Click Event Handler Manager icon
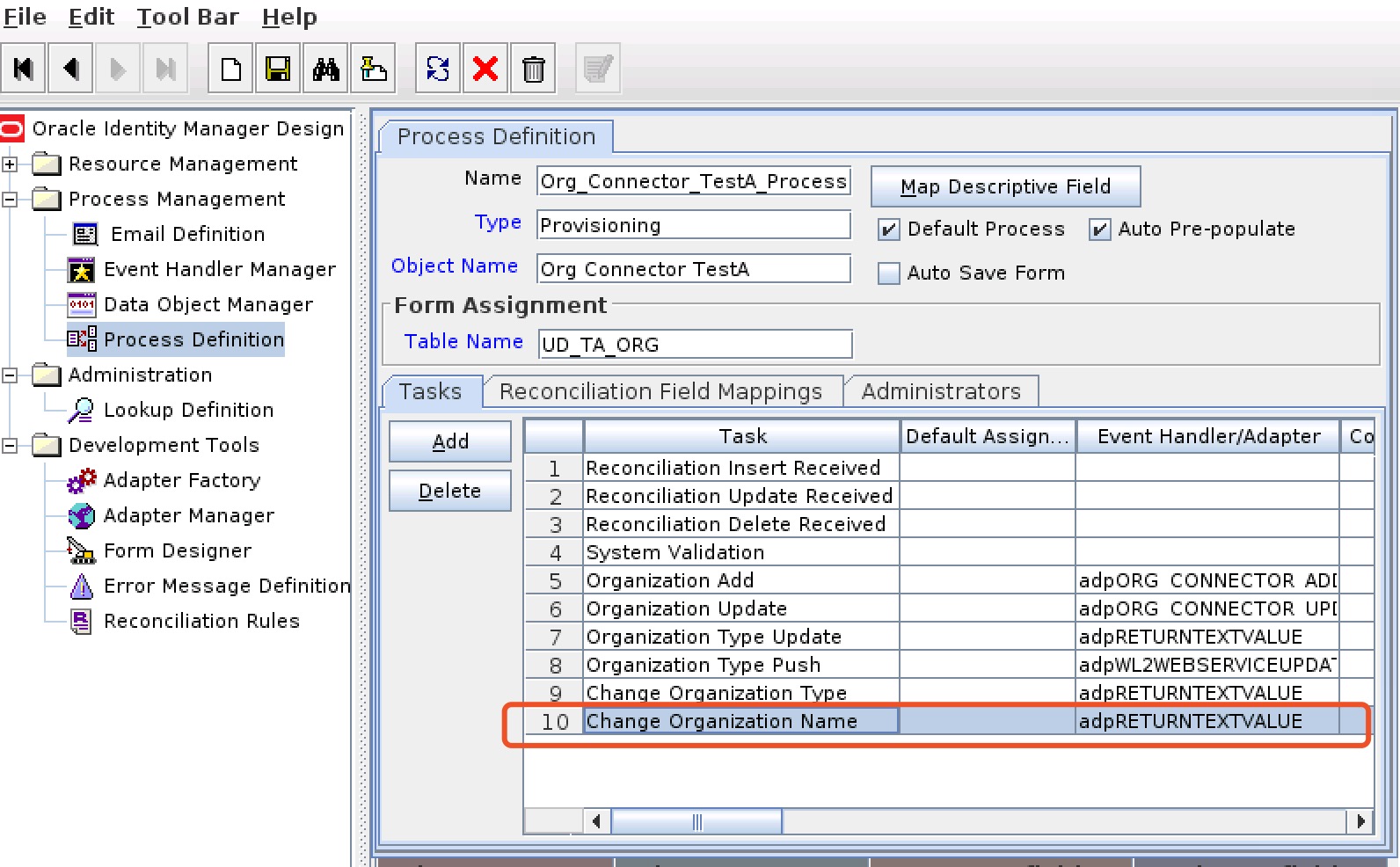This screenshot has width=1400, height=867. pos(81,269)
